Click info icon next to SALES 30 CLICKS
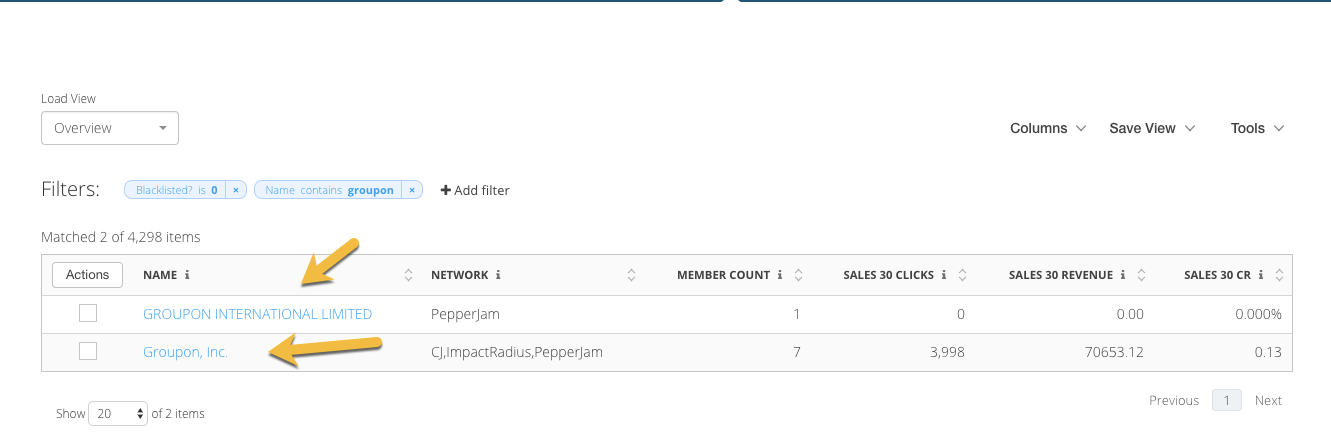Screen dimensions: 1331x436 click(945, 275)
